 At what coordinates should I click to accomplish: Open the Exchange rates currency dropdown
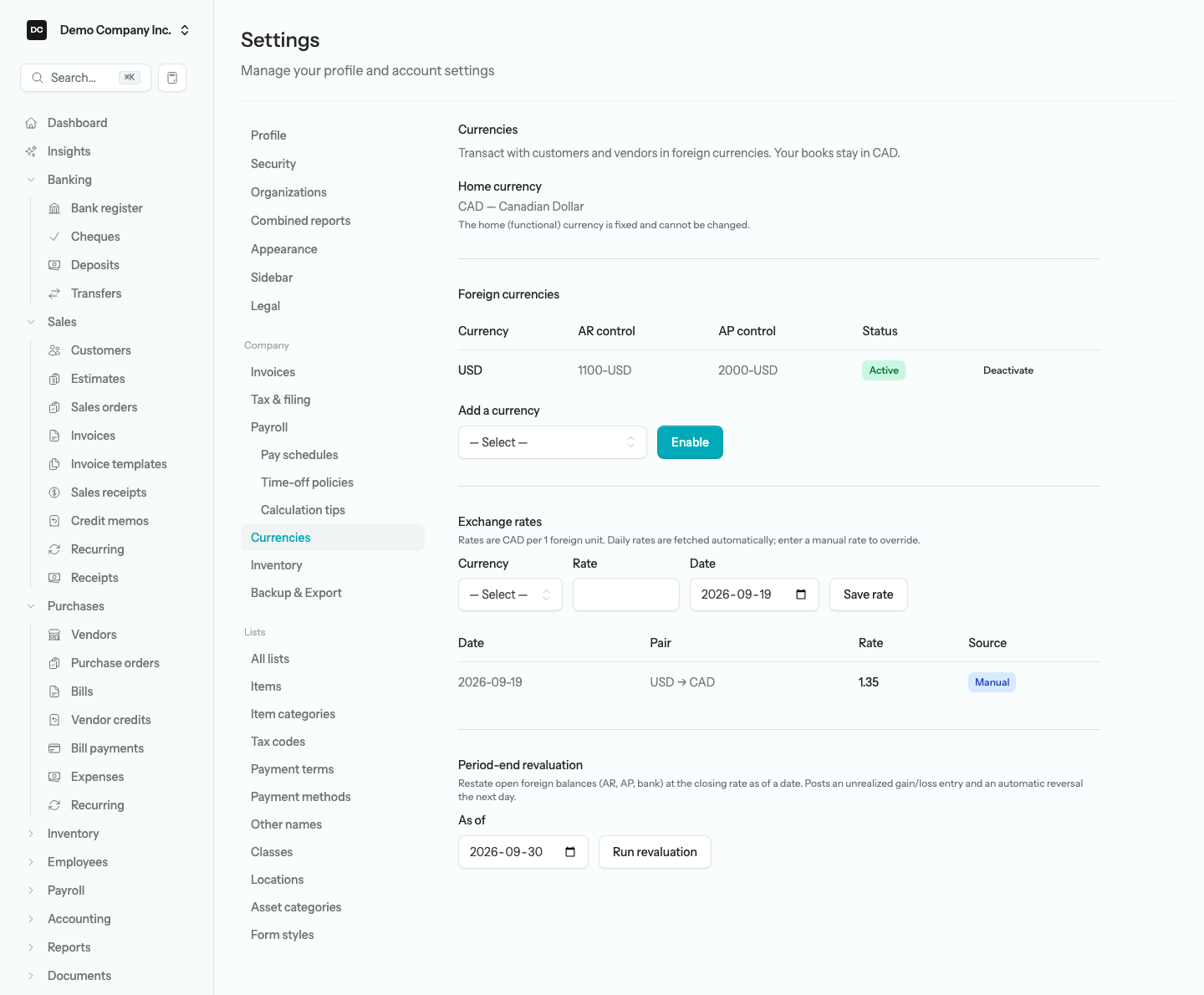point(510,594)
